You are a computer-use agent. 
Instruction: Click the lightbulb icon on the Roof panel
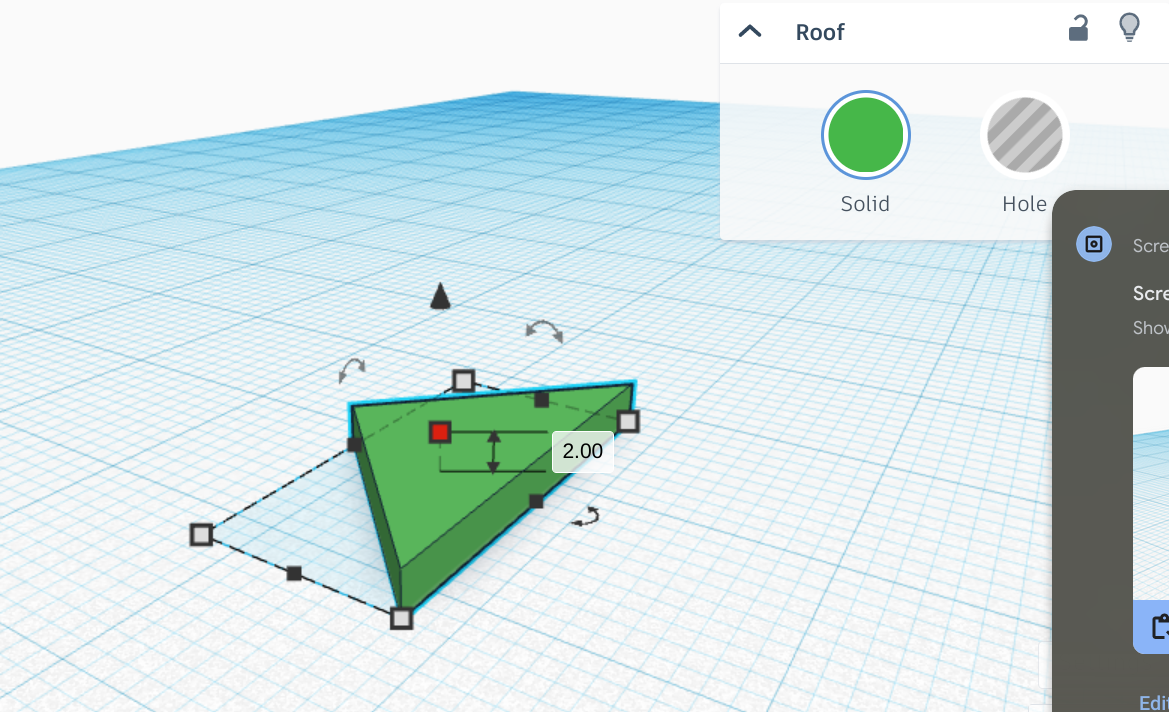point(1130,28)
